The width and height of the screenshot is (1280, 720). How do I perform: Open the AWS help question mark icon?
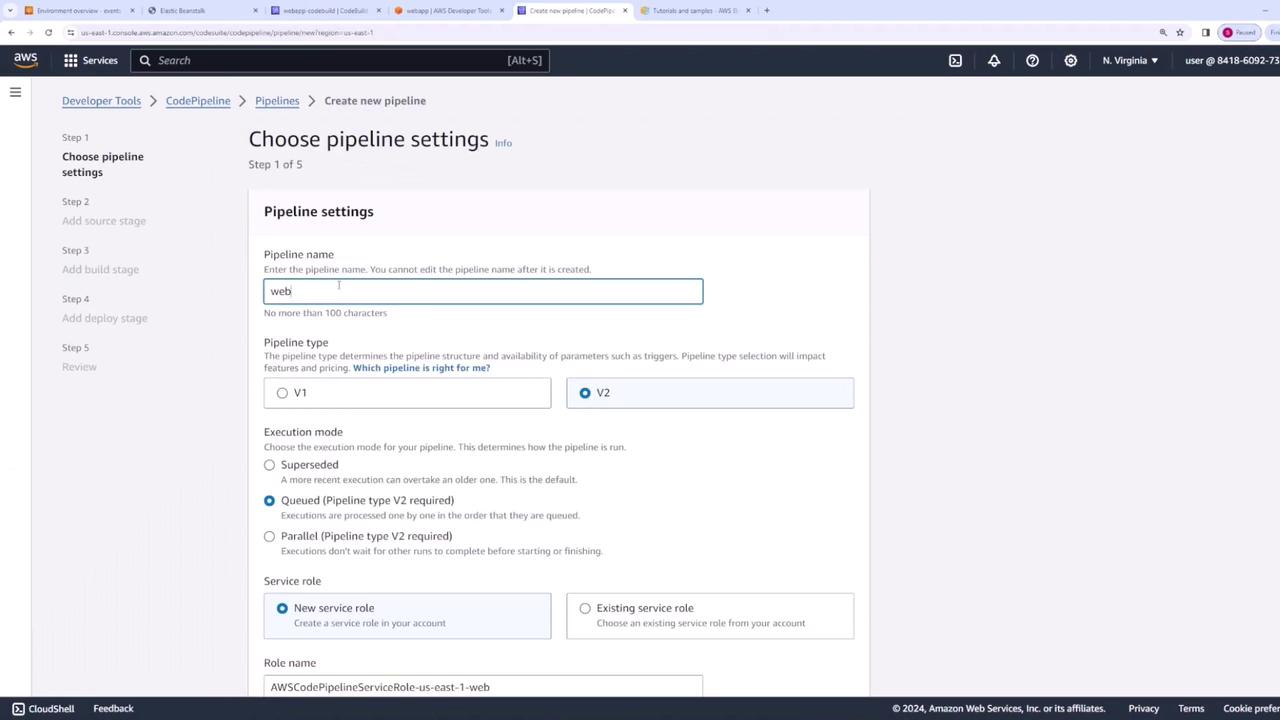1032,60
